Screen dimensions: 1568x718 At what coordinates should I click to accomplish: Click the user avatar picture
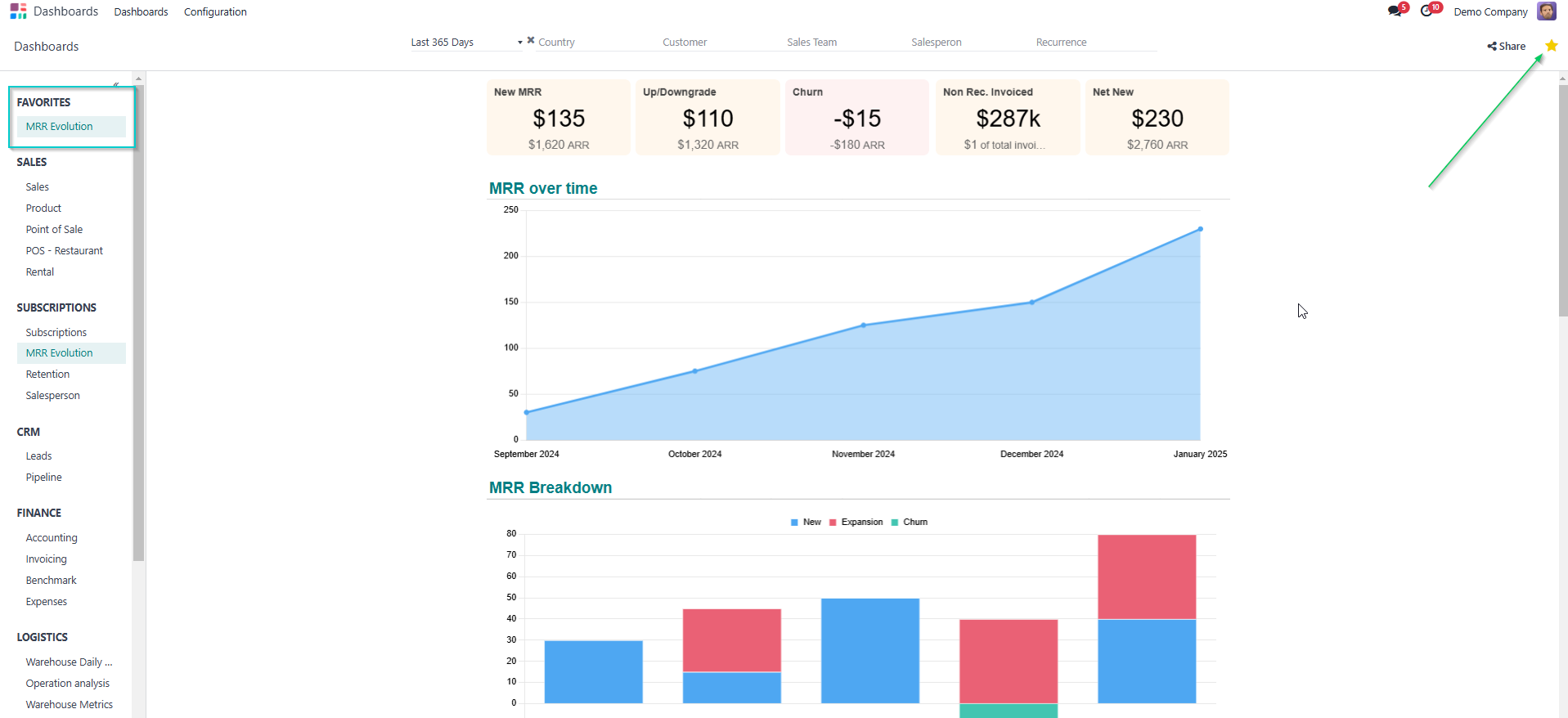1546,11
